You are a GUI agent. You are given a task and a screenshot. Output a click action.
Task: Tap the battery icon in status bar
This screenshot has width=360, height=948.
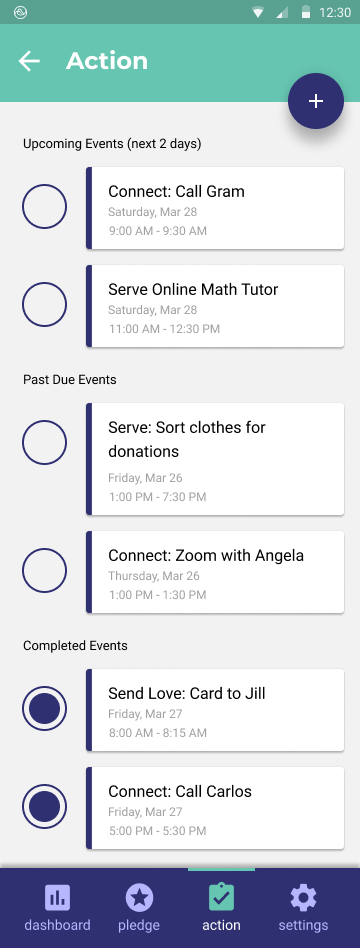[306, 12]
